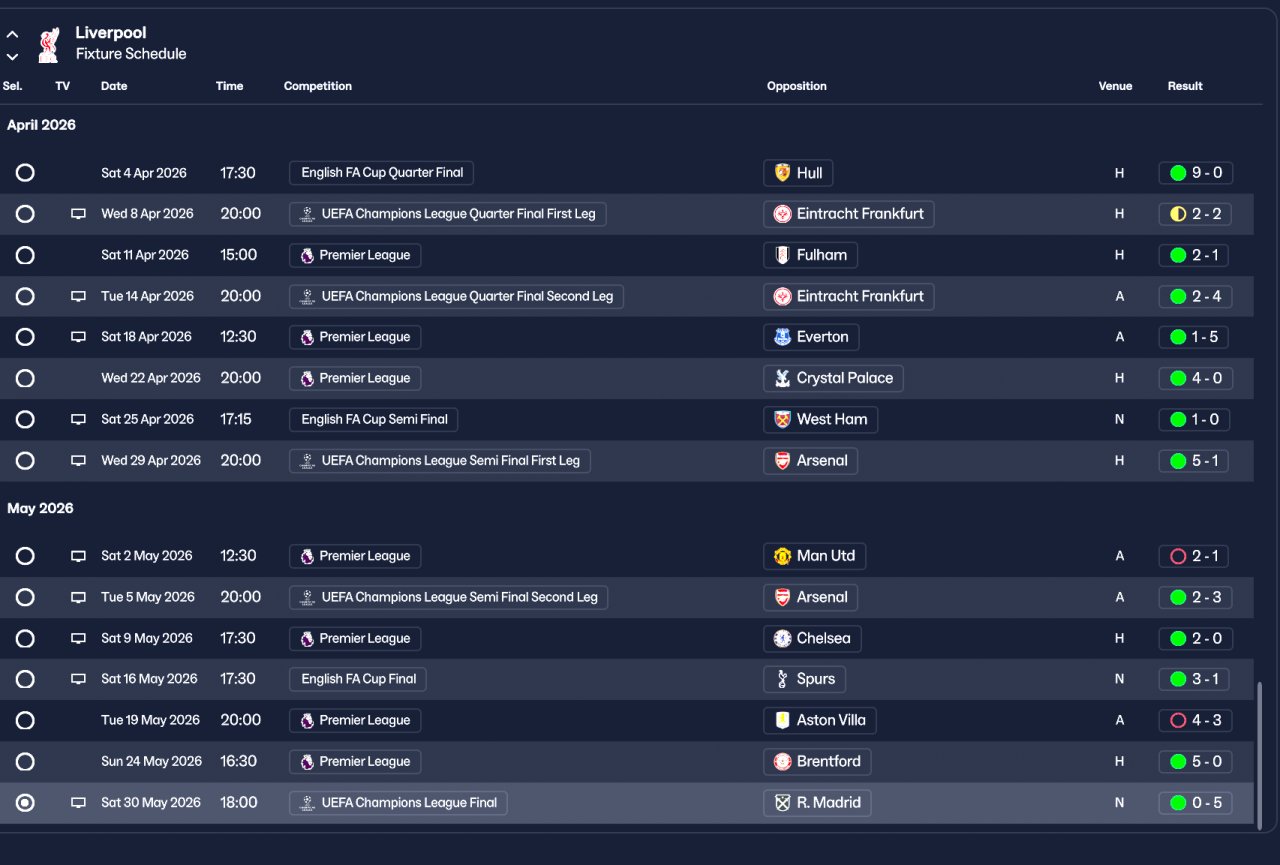The height and width of the screenshot is (865, 1280).
Task: Select the radio button for the 14 Apr fixture
Action: [x=25, y=296]
